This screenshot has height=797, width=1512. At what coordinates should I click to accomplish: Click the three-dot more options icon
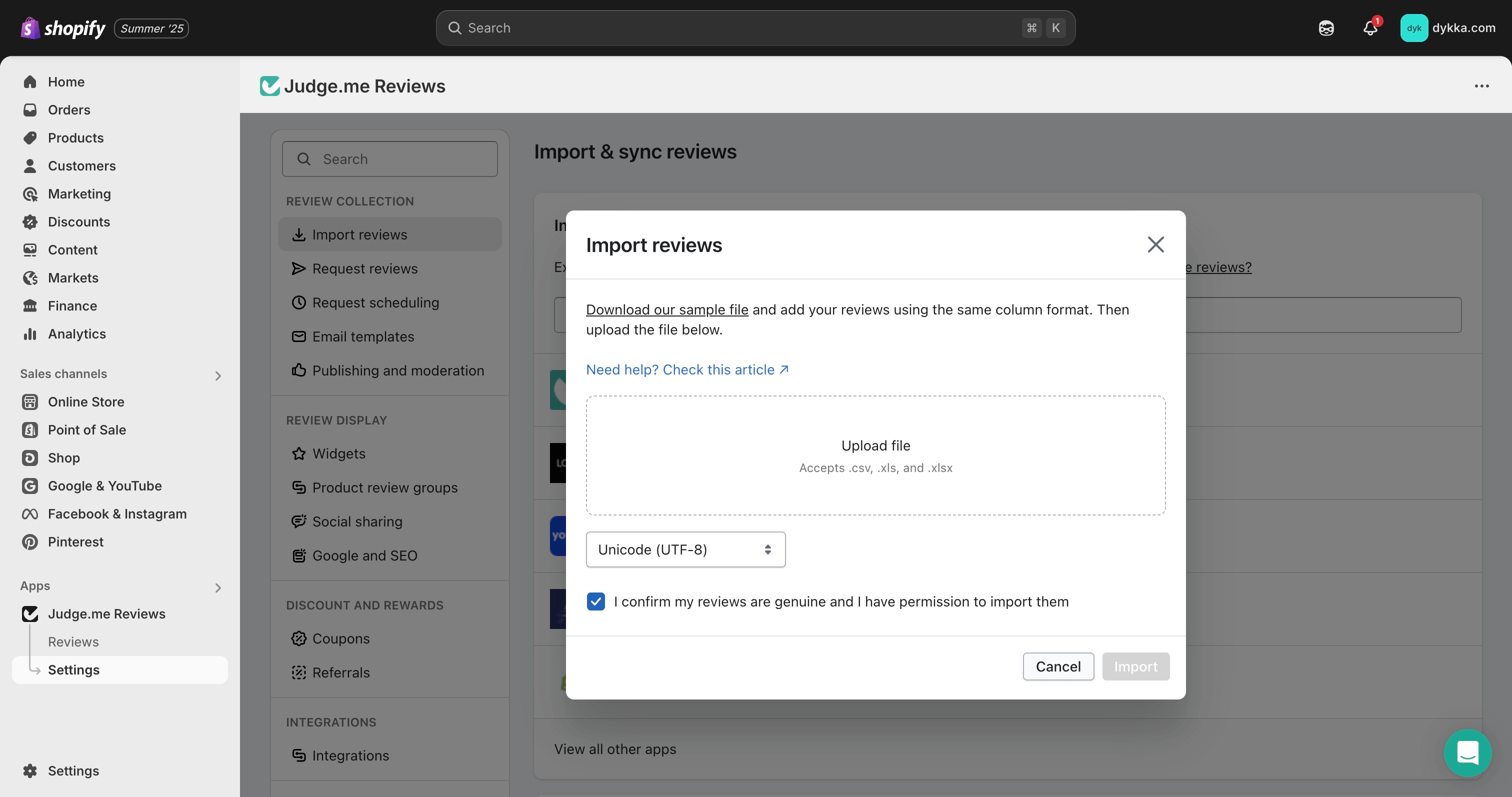(1481, 86)
